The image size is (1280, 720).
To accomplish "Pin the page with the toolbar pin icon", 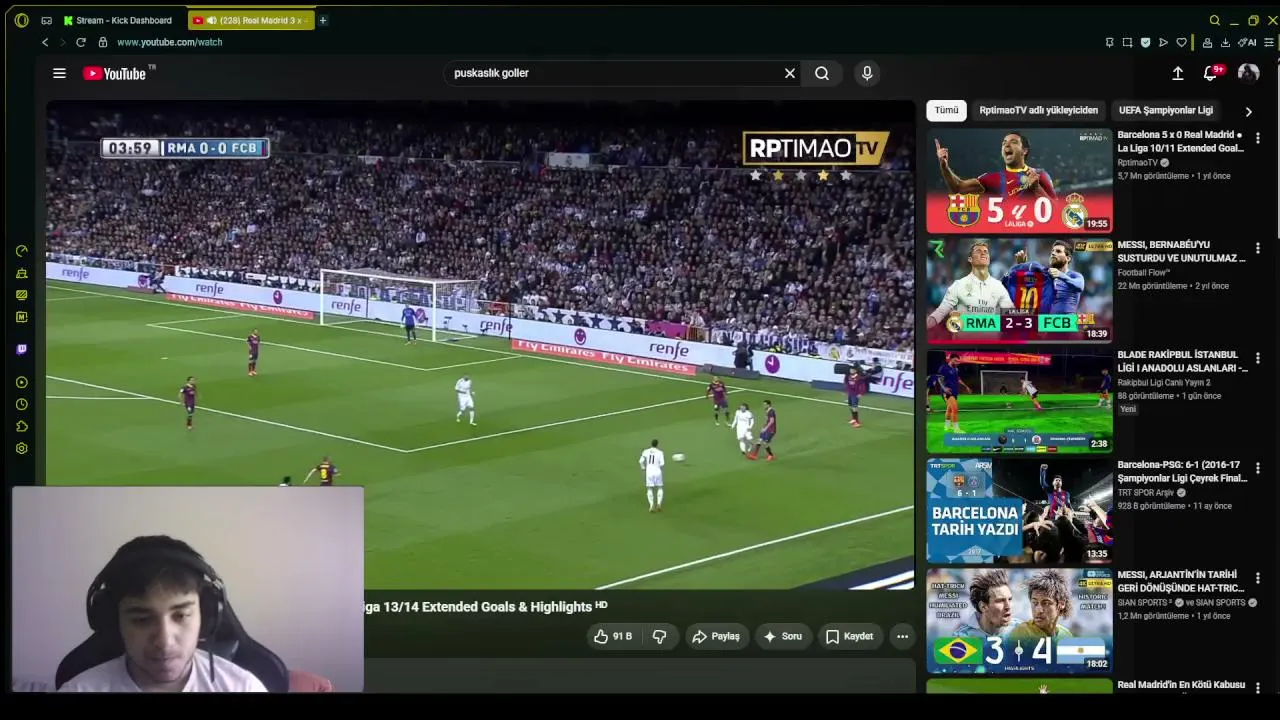I will click(x=1109, y=42).
